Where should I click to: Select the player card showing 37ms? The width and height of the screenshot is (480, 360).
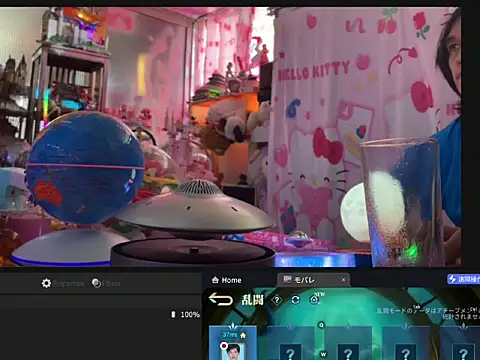tap(233, 343)
